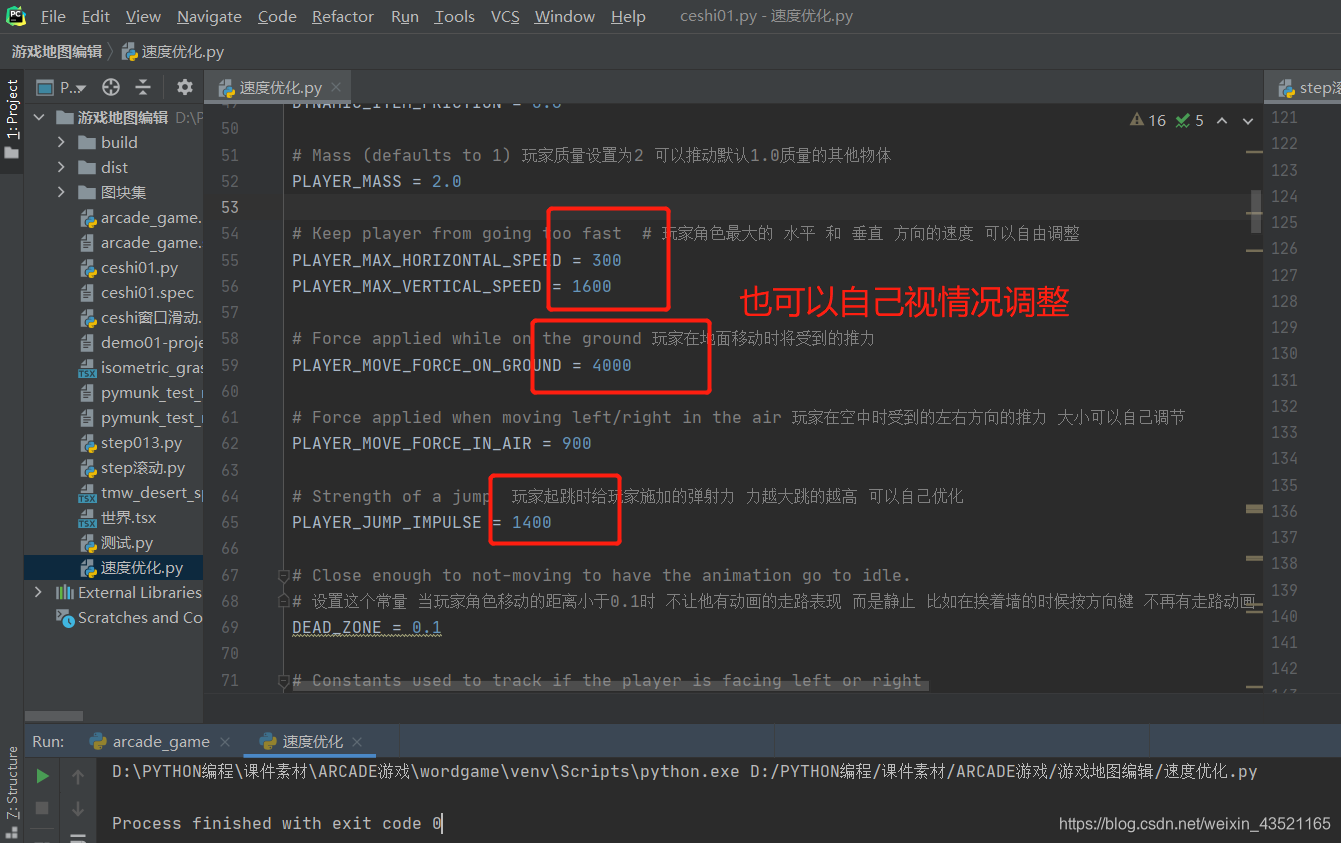
Task: Go to next highlighted error arrow
Action: [1247, 120]
